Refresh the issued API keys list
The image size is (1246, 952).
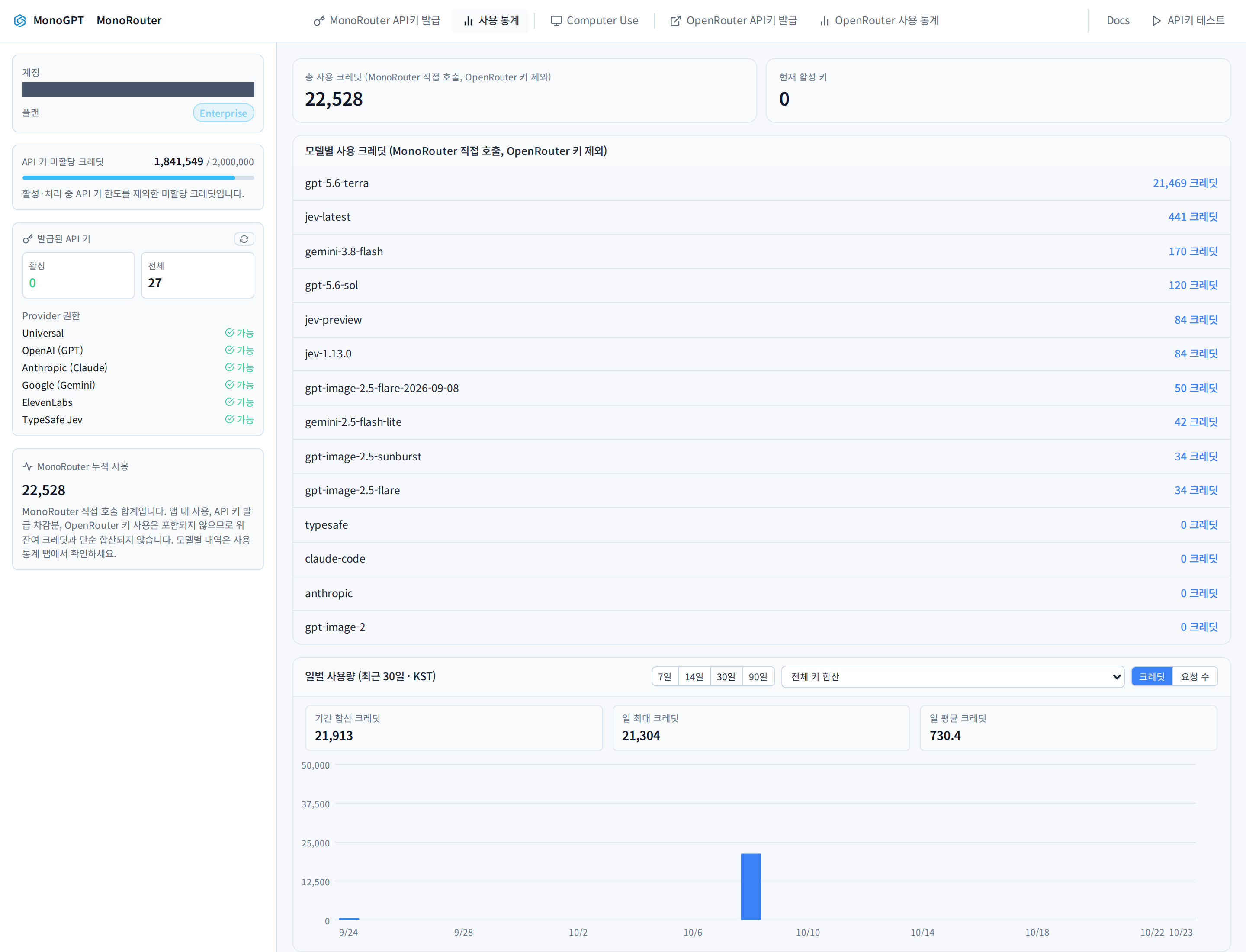click(244, 239)
